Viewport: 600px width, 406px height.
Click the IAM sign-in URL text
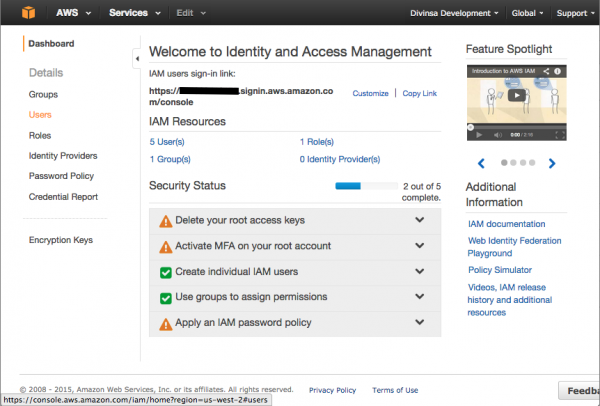[241, 96]
